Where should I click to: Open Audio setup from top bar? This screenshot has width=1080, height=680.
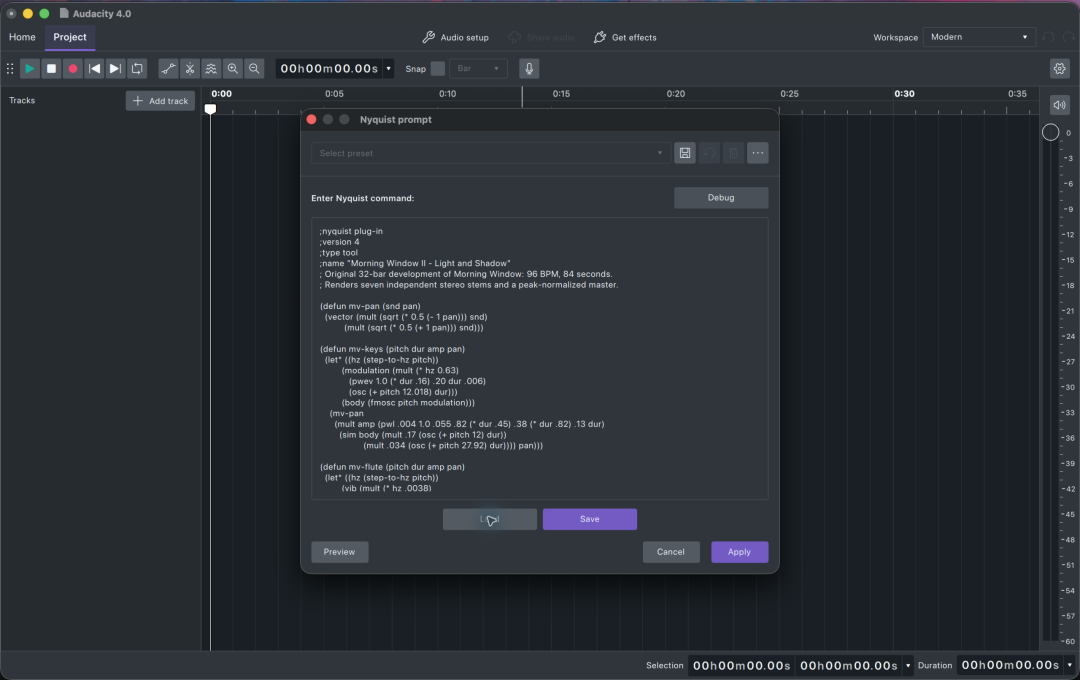455,37
